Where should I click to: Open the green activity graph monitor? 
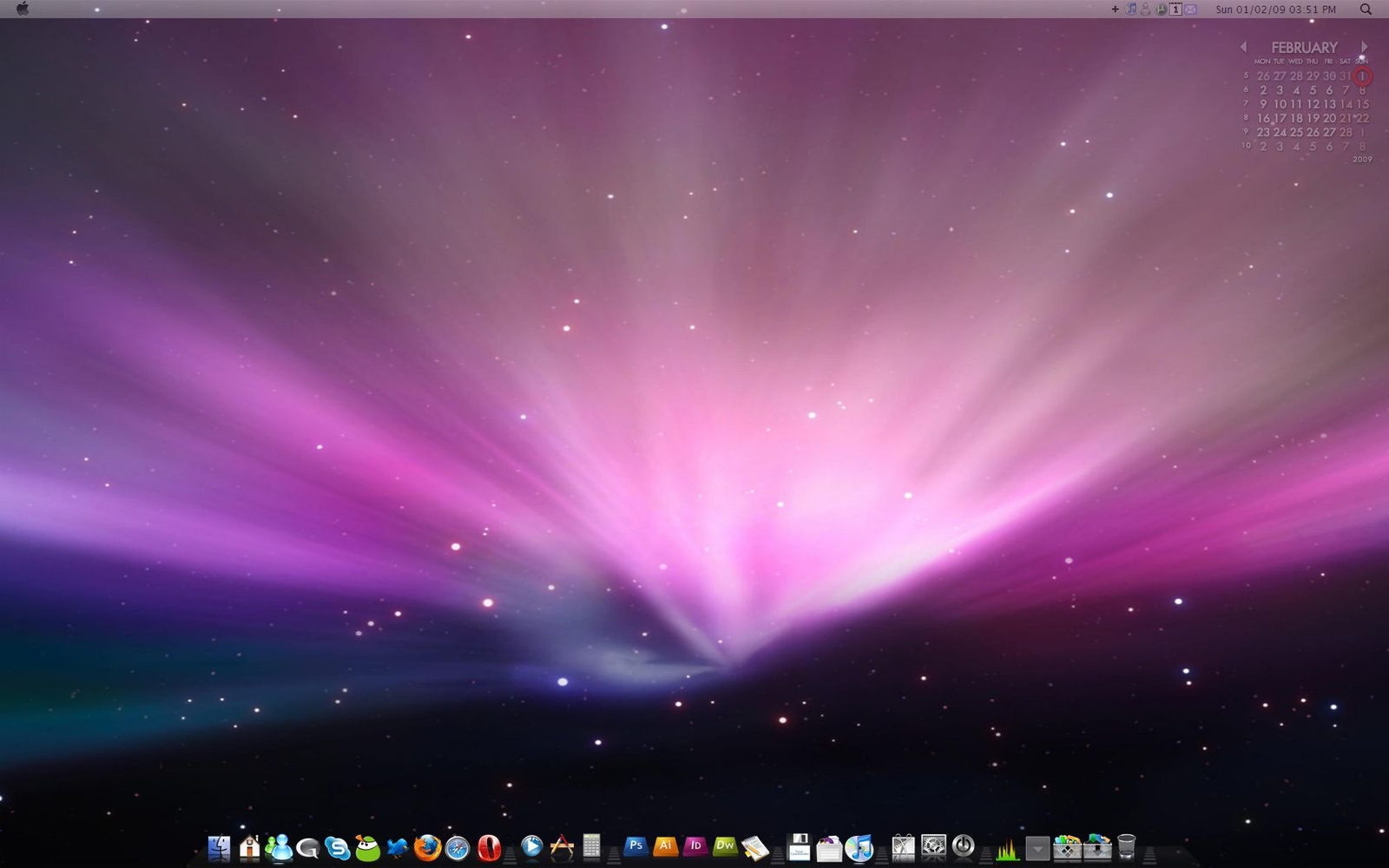pos(1007,848)
